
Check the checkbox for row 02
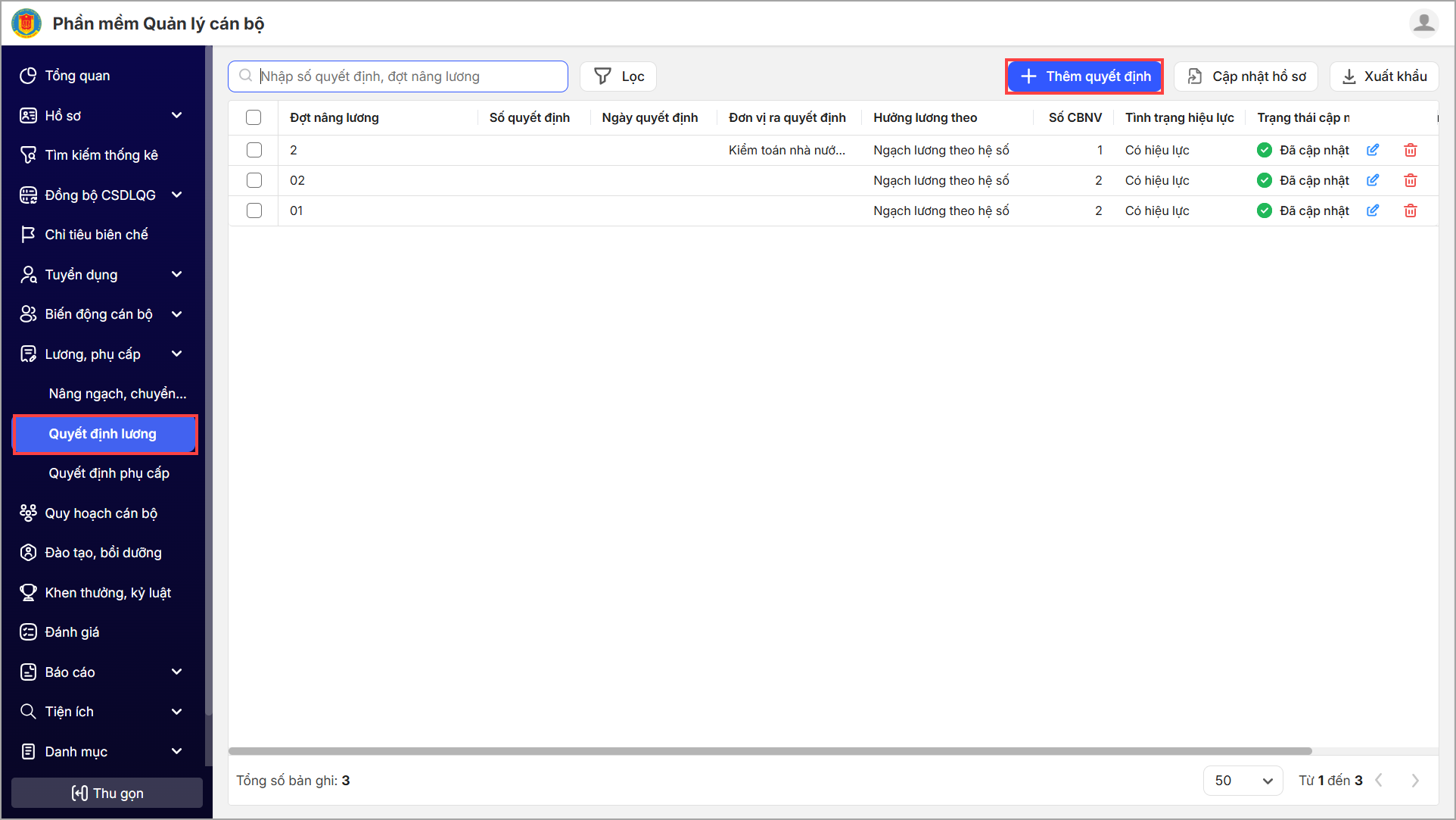254,180
